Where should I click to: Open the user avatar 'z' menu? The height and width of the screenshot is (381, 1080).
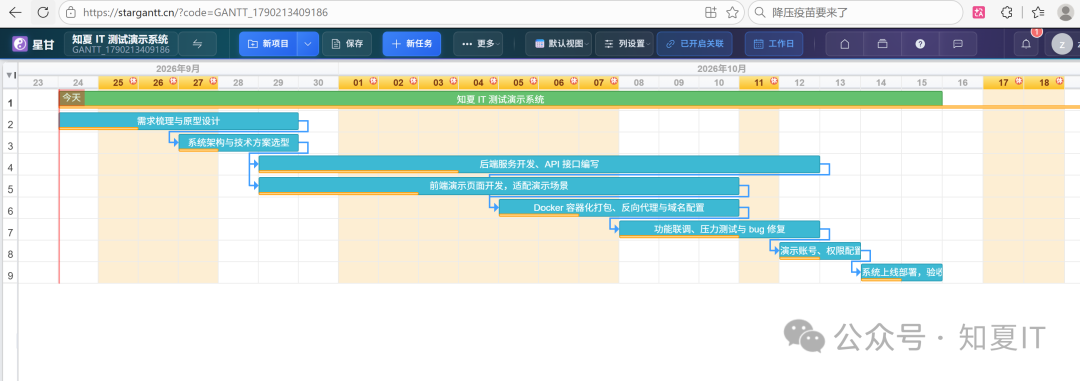1062,44
